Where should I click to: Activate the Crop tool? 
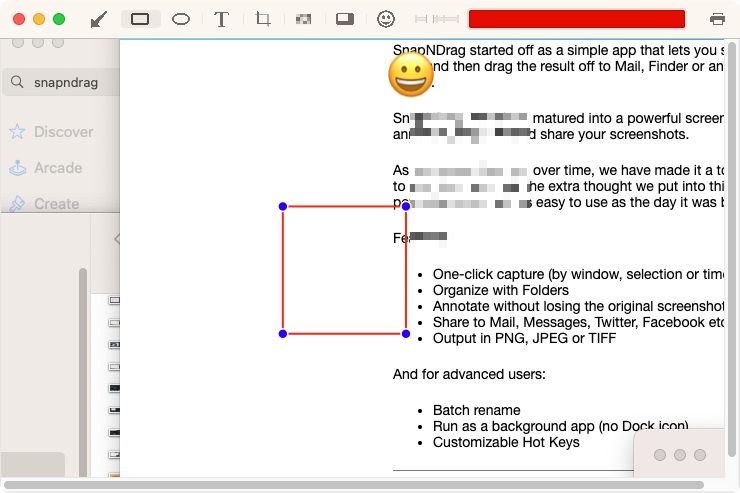click(263, 19)
